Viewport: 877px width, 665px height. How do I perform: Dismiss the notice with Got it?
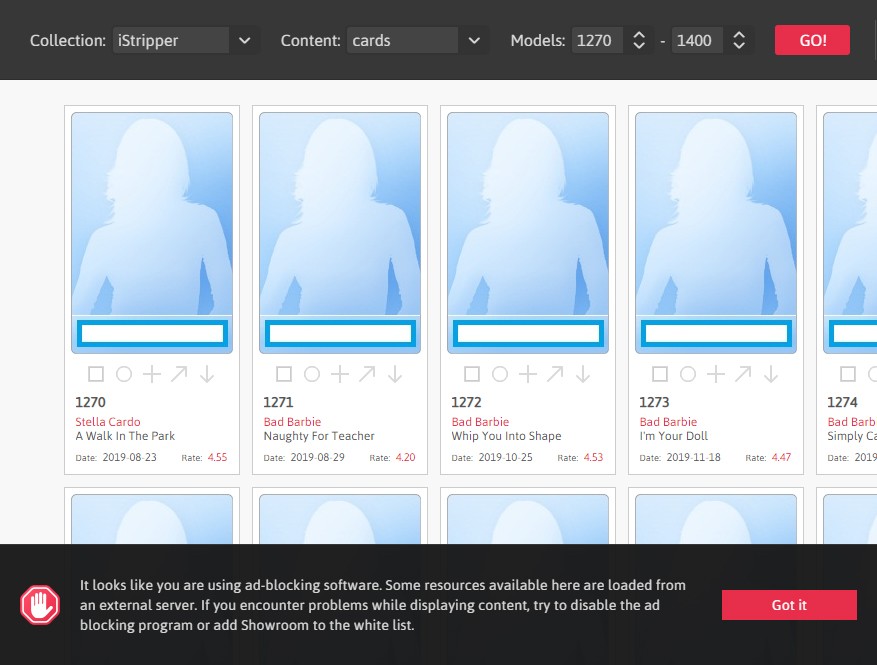[x=789, y=605]
